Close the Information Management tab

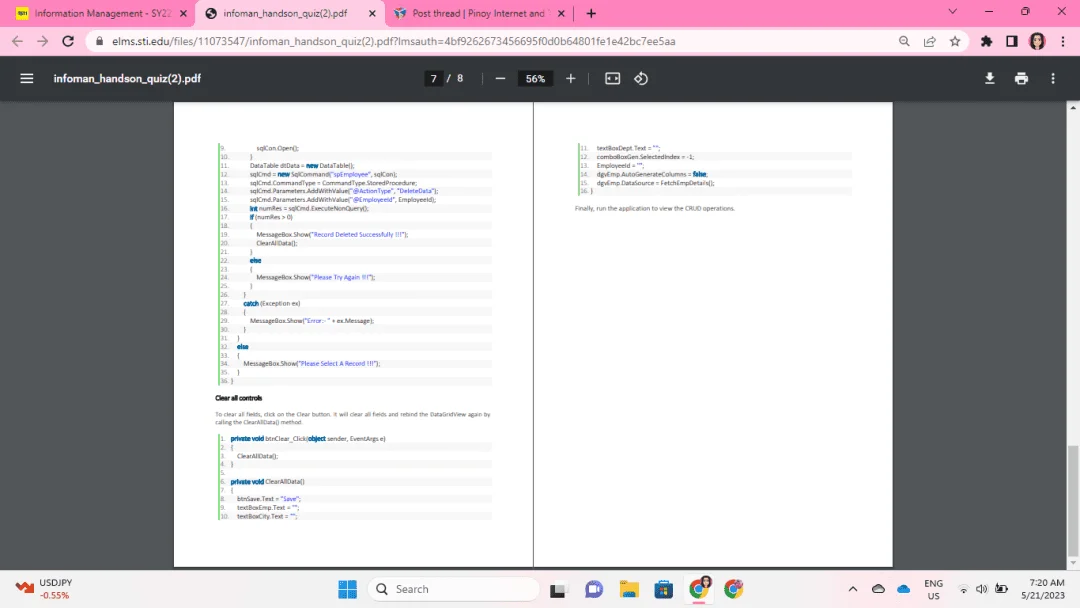click(x=183, y=13)
